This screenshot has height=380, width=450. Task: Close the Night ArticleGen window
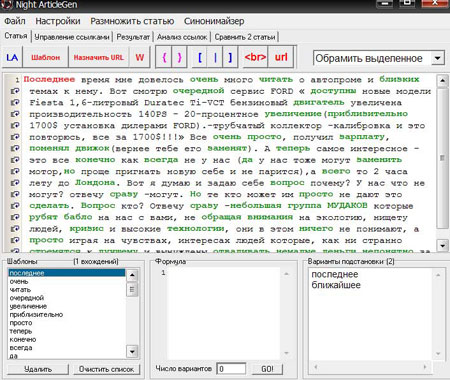click(435, 4)
